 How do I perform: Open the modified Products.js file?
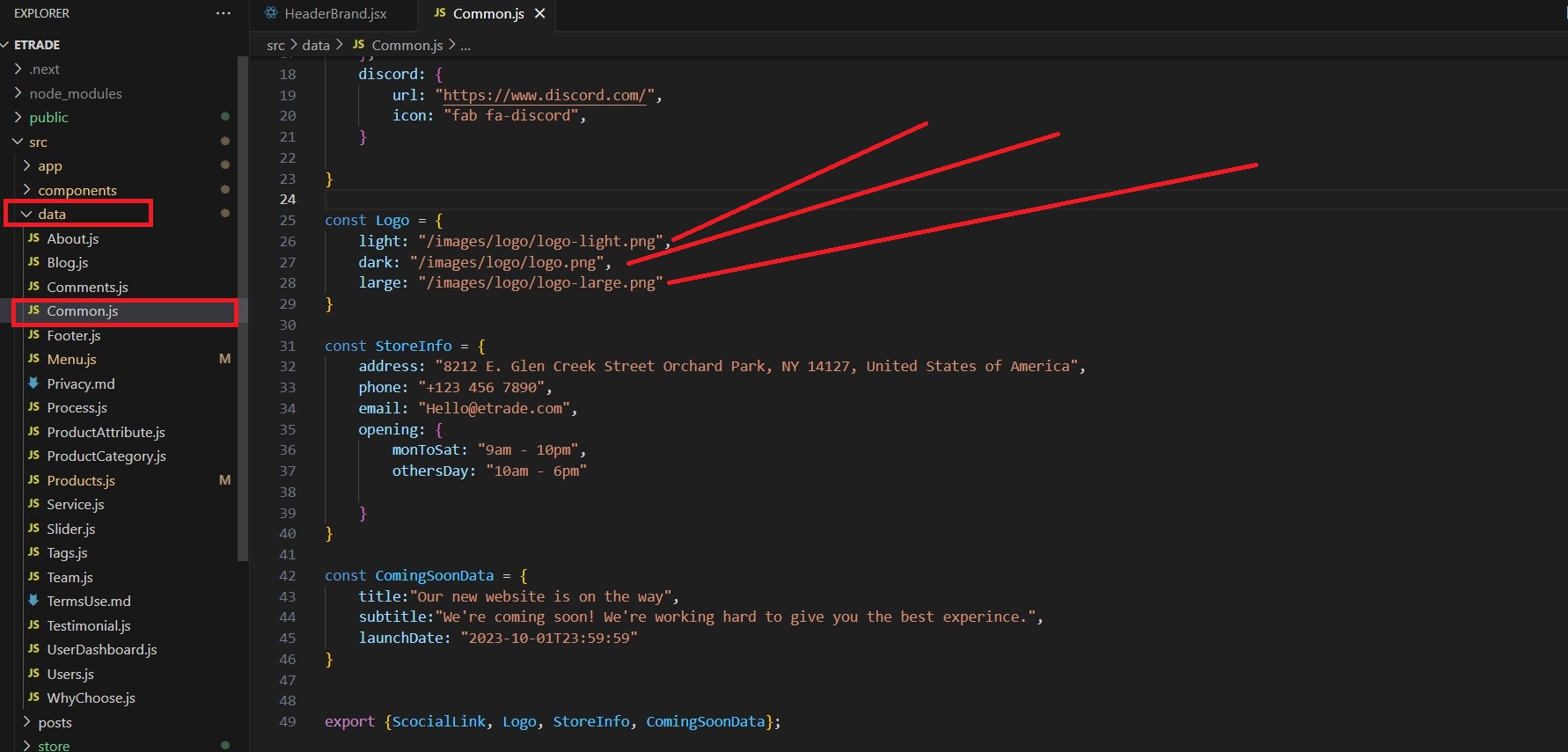81,480
